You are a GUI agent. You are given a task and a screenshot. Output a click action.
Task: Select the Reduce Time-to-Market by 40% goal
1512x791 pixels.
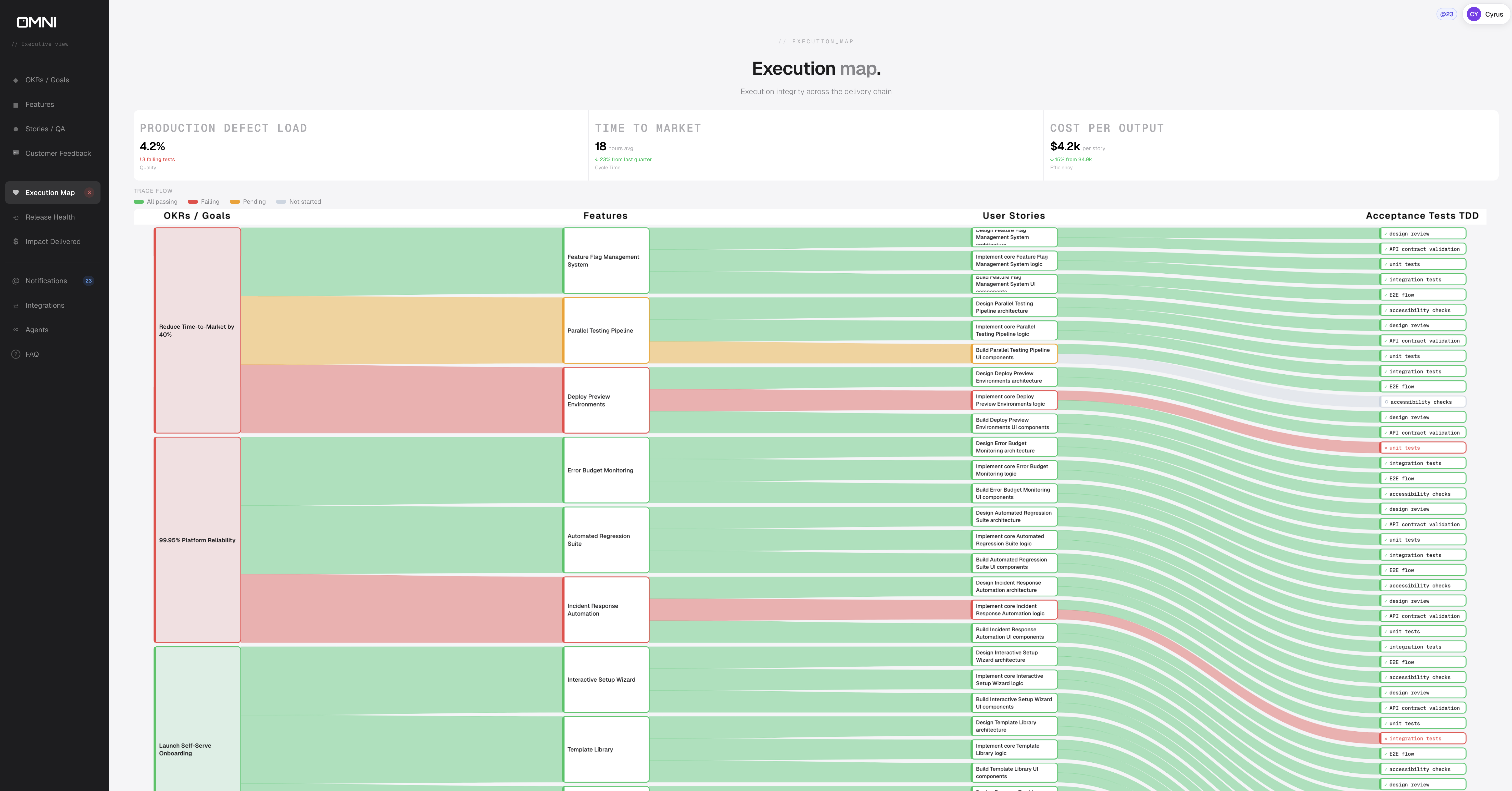(x=197, y=330)
